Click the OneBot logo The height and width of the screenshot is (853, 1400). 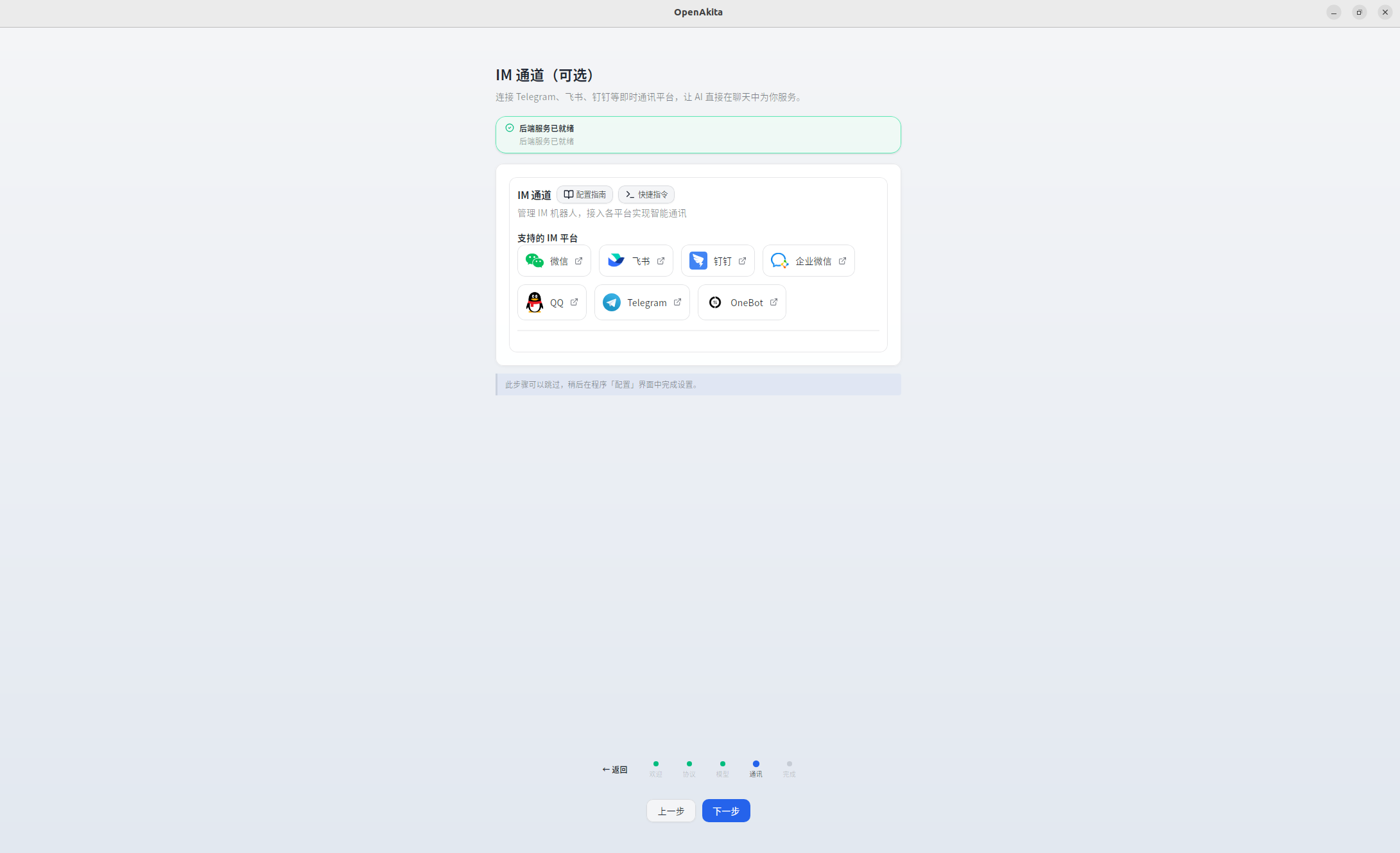715,302
